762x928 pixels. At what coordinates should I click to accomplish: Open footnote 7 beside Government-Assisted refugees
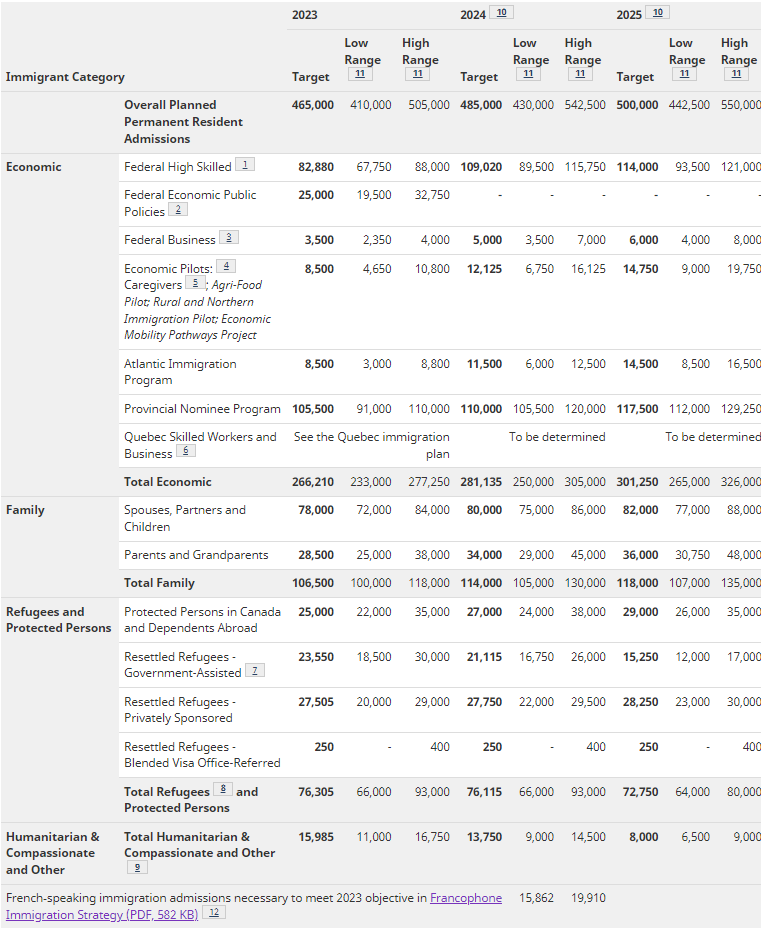(x=255, y=671)
